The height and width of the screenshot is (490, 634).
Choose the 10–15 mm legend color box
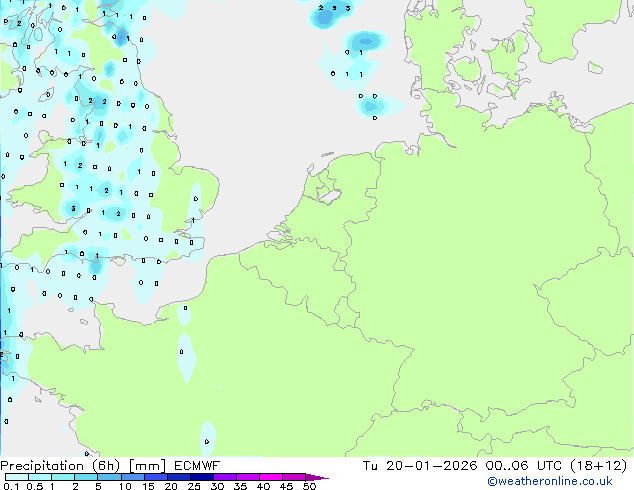point(133,477)
